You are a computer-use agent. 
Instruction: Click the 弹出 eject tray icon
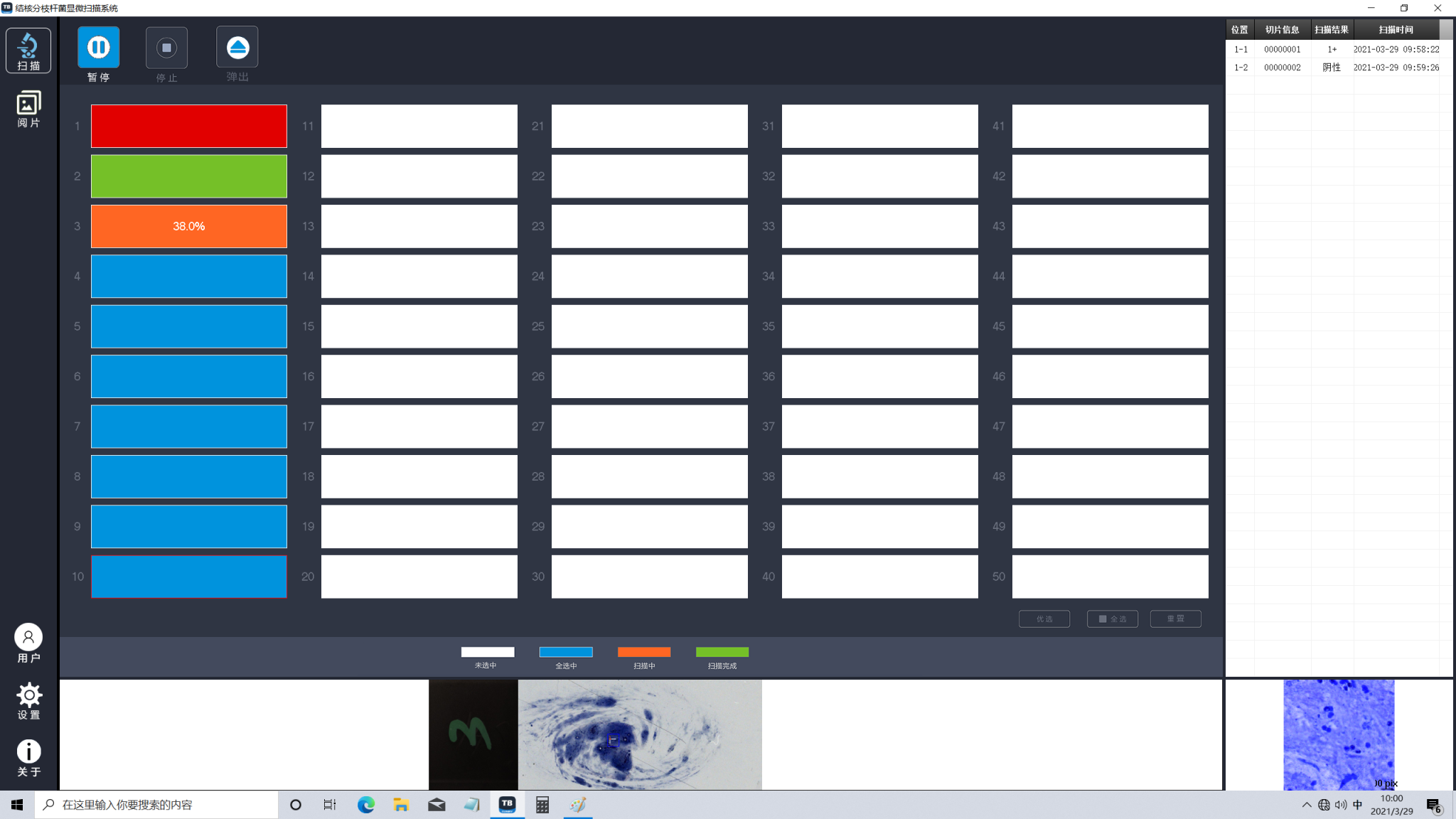(x=237, y=48)
